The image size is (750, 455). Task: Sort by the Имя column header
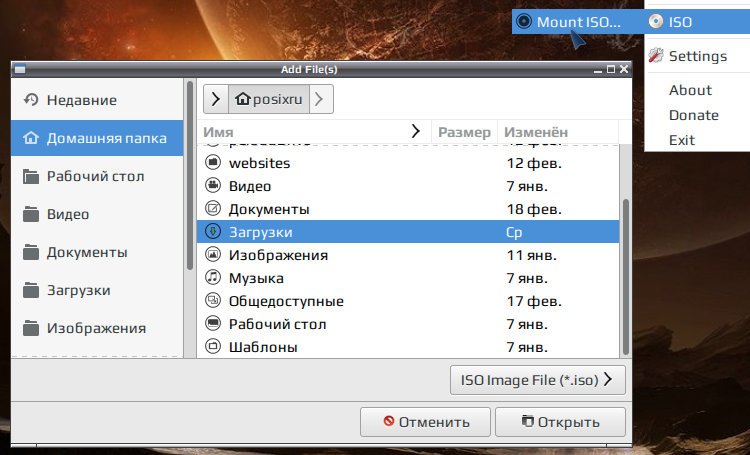(314, 132)
